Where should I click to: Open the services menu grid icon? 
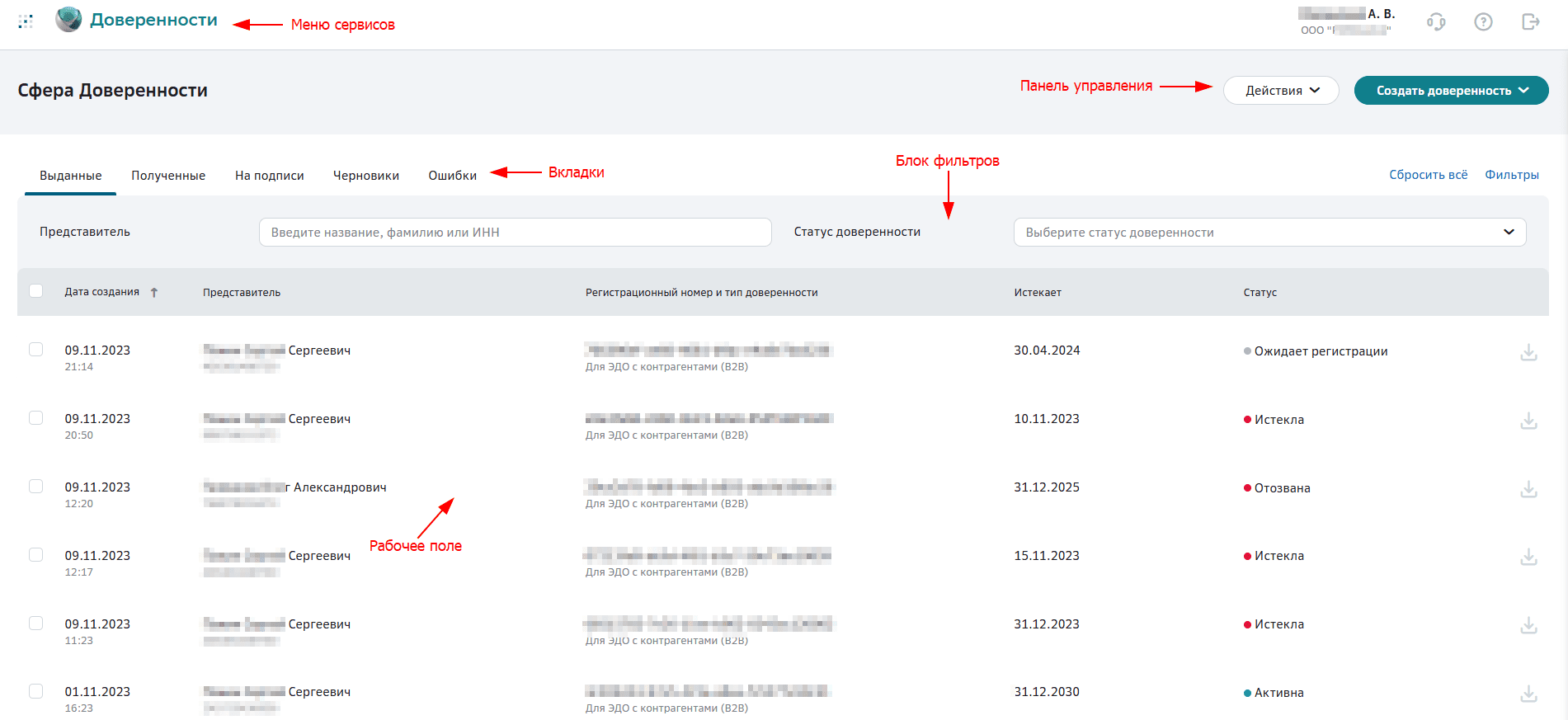pyautogui.click(x=26, y=21)
